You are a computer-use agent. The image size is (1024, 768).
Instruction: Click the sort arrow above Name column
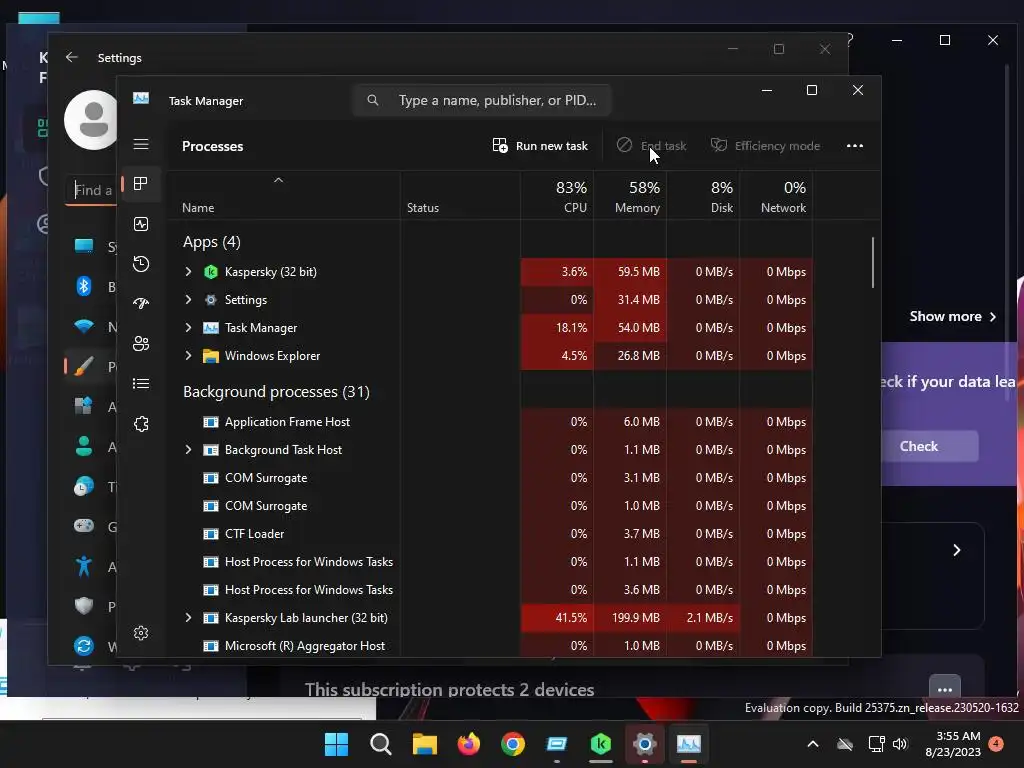click(278, 180)
